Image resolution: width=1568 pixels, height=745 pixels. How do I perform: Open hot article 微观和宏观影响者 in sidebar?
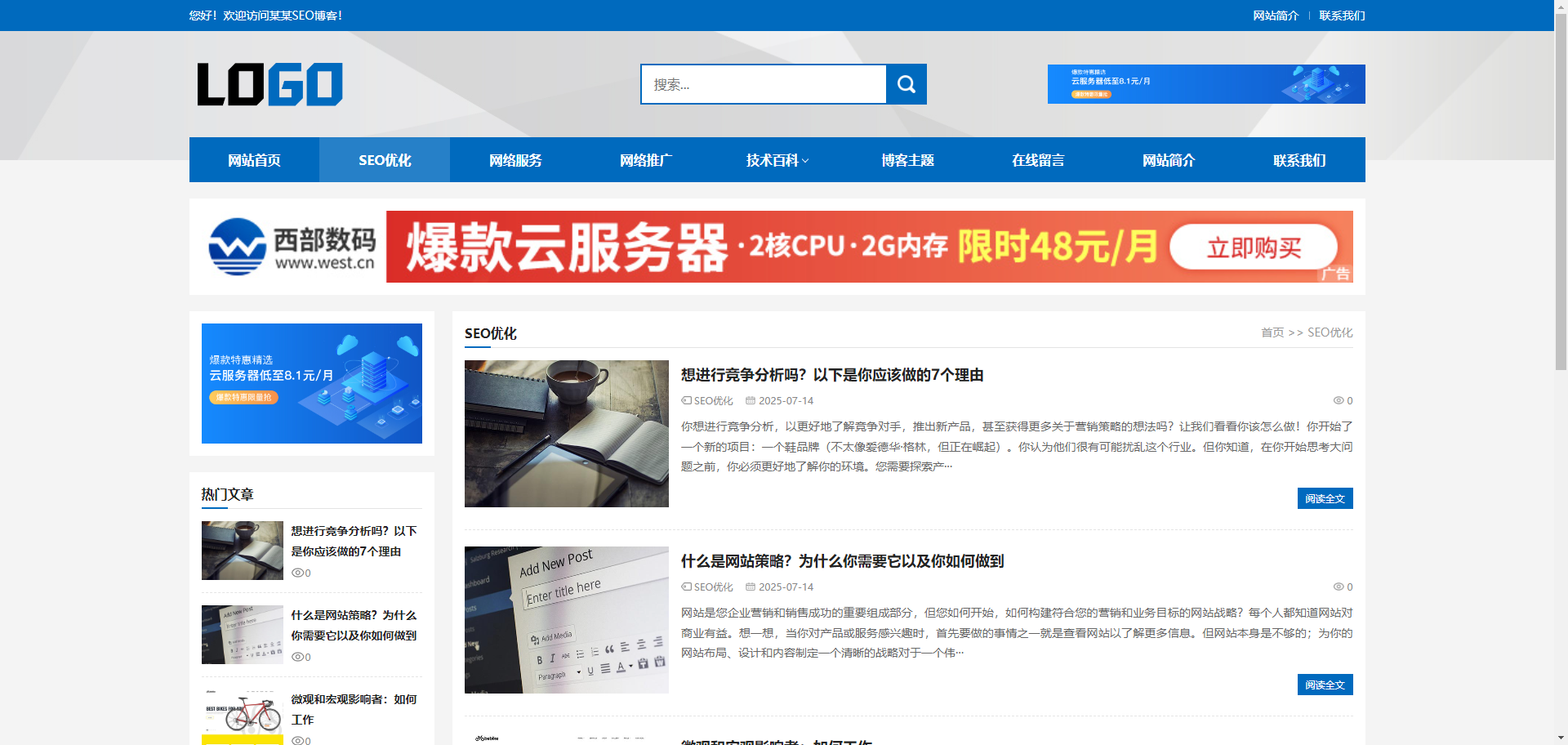pos(354,709)
